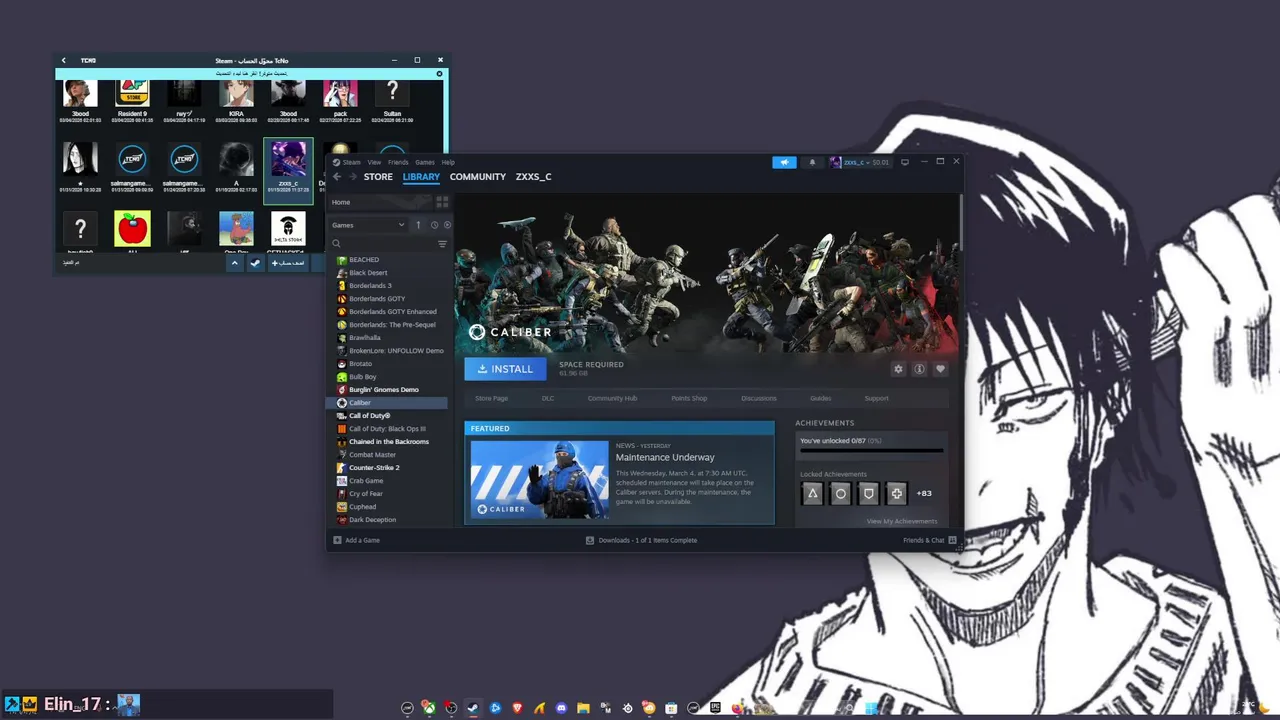This screenshot has height=720, width=1280.
Task: Open Maintenance Underway news article
Action: point(665,457)
